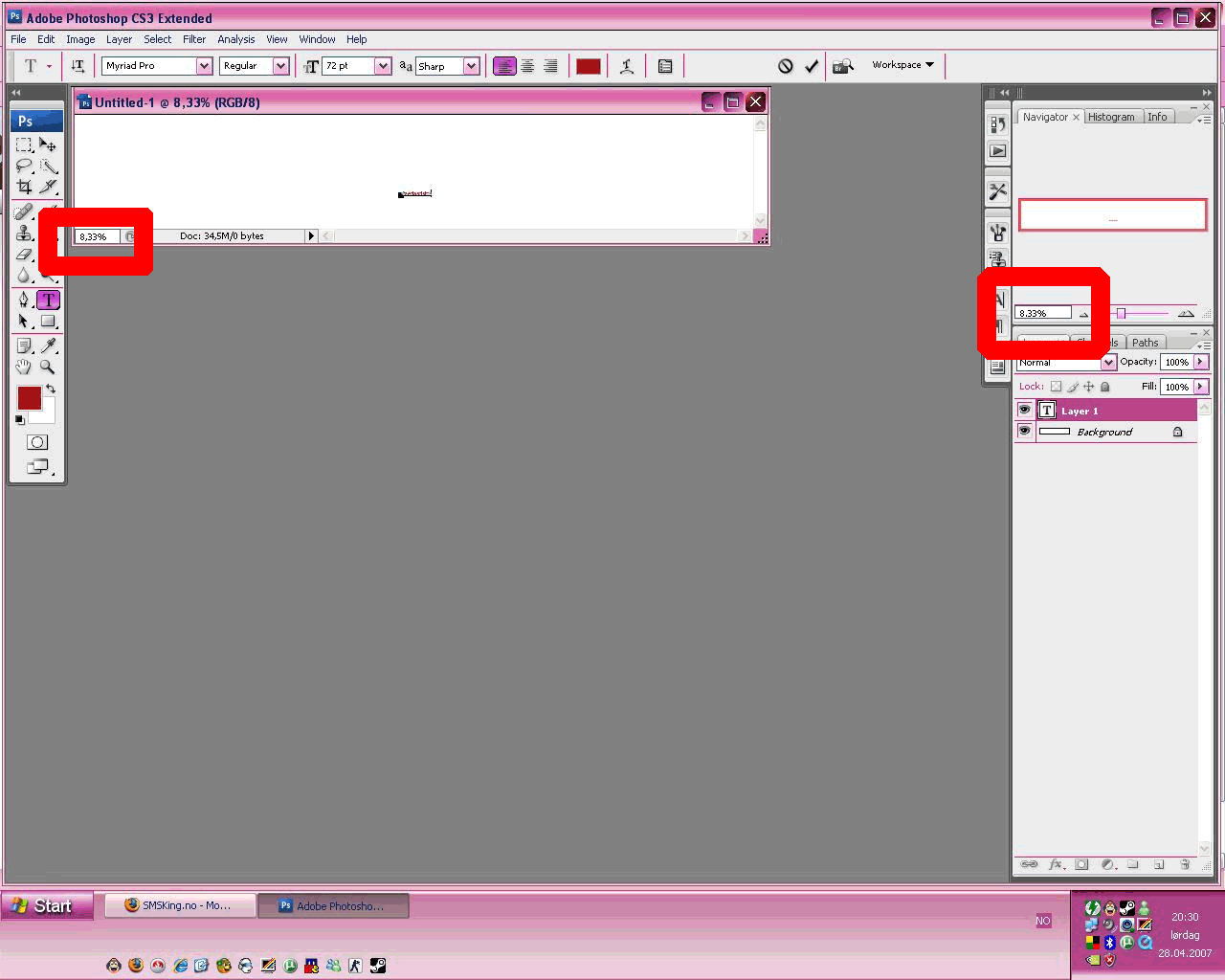
Task: Open Adobe Bridge
Action: click(843, 66)
